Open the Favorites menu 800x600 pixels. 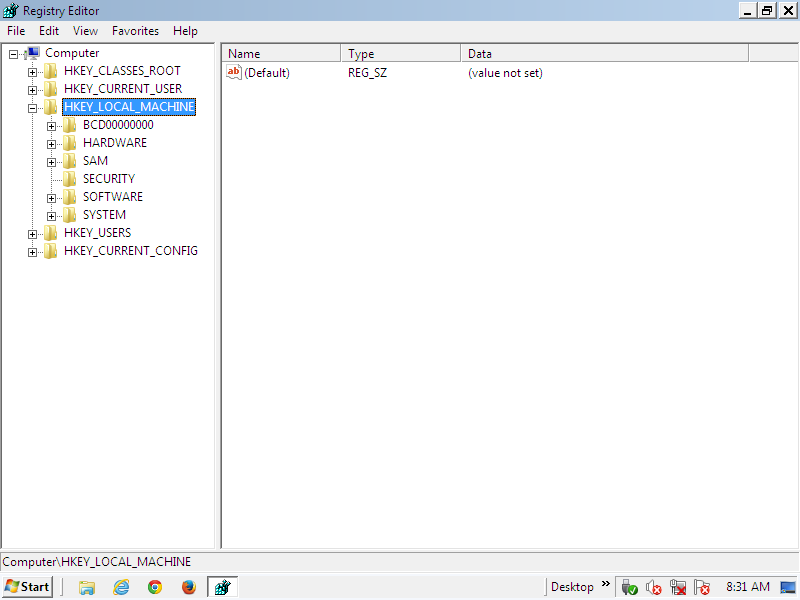(135, 31)
